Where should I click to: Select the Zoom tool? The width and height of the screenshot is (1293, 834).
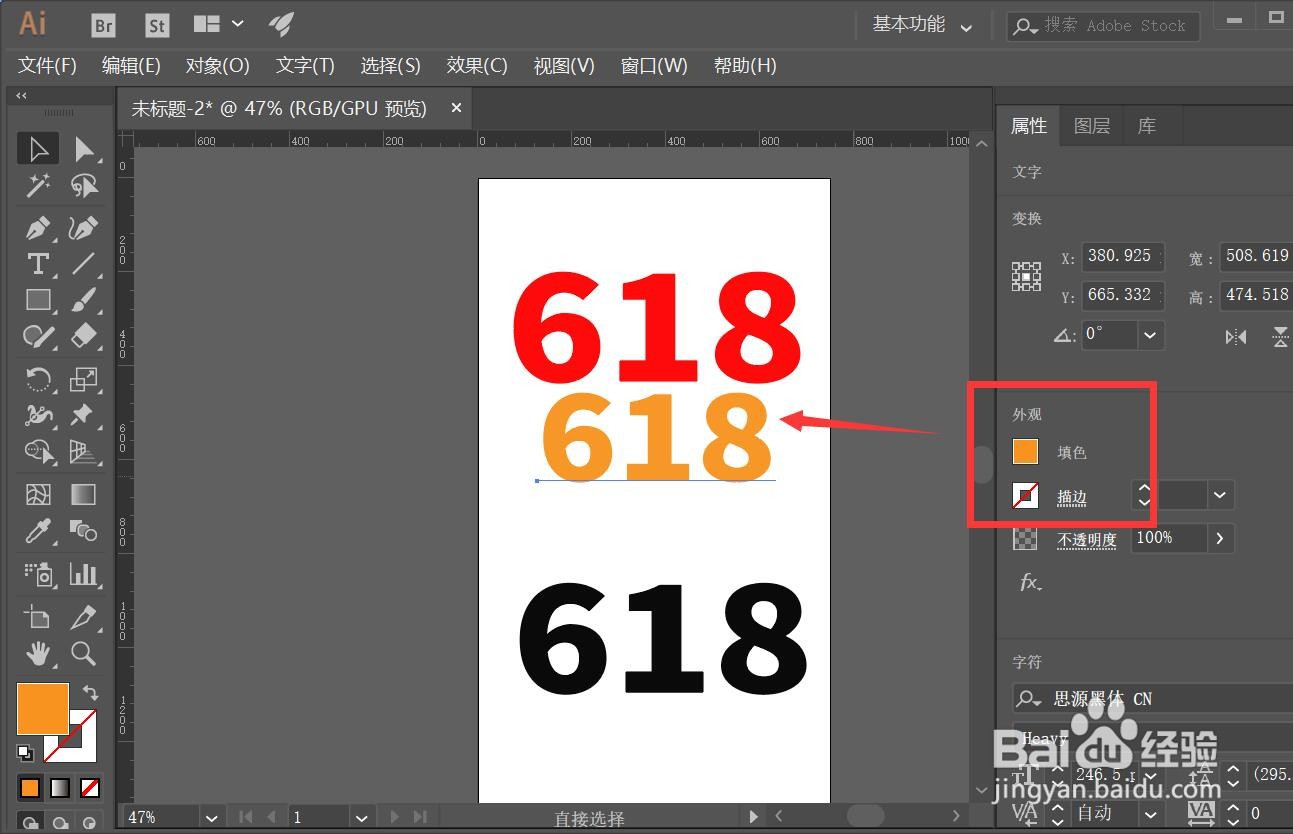click(84, 654)
